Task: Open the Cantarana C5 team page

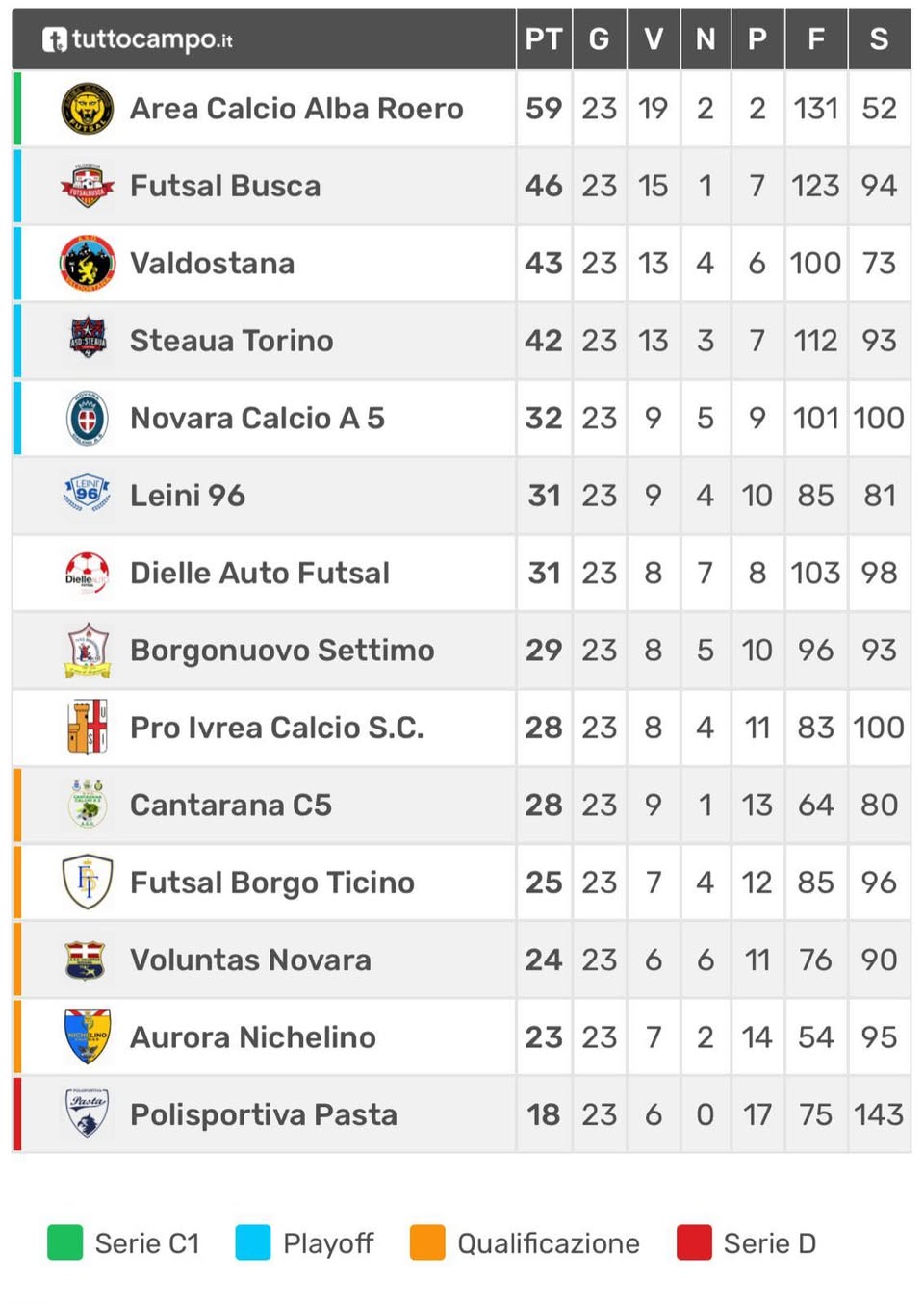Action: tap(231, 805)
